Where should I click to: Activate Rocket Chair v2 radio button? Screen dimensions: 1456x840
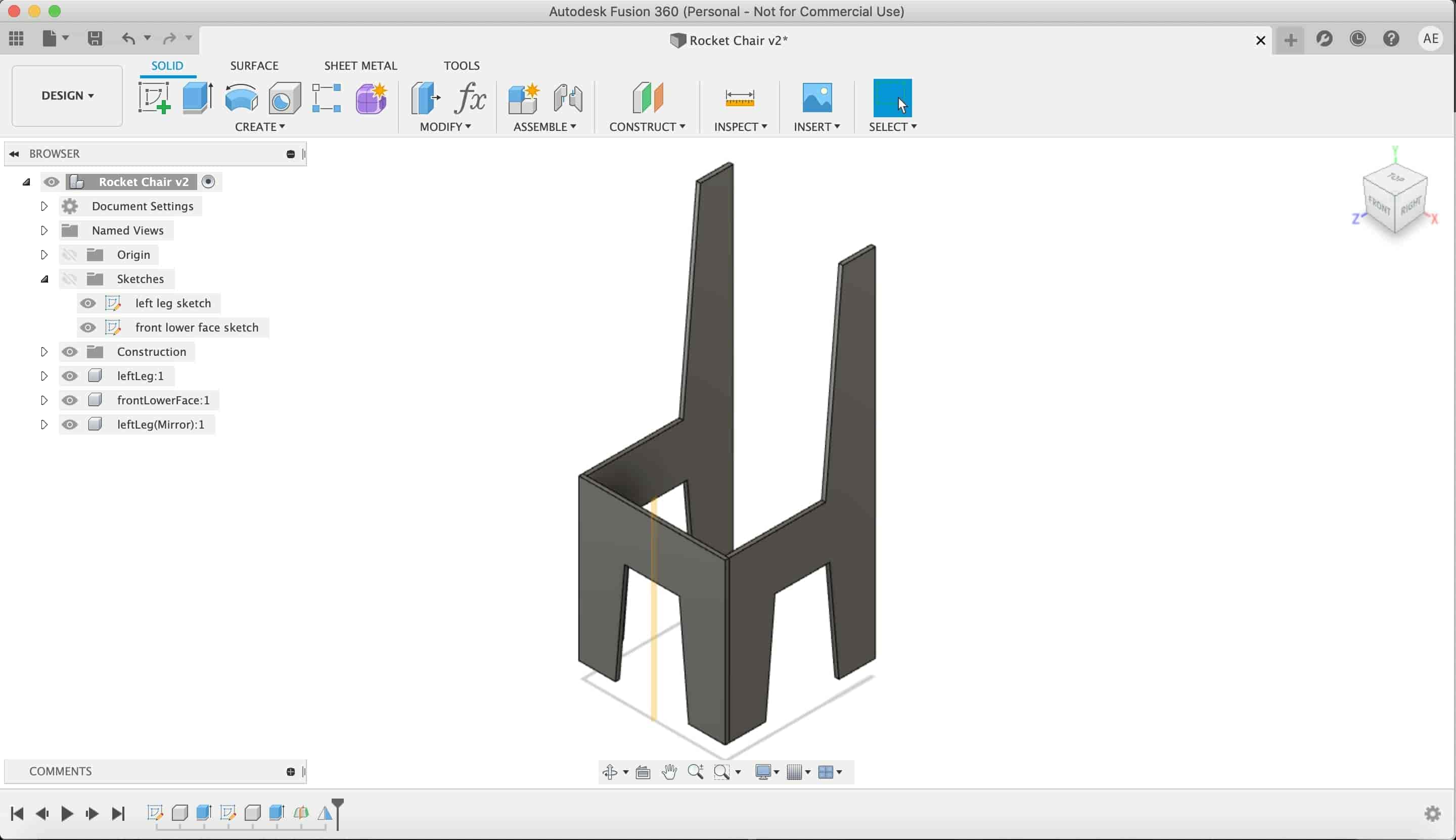pos(208,182)
